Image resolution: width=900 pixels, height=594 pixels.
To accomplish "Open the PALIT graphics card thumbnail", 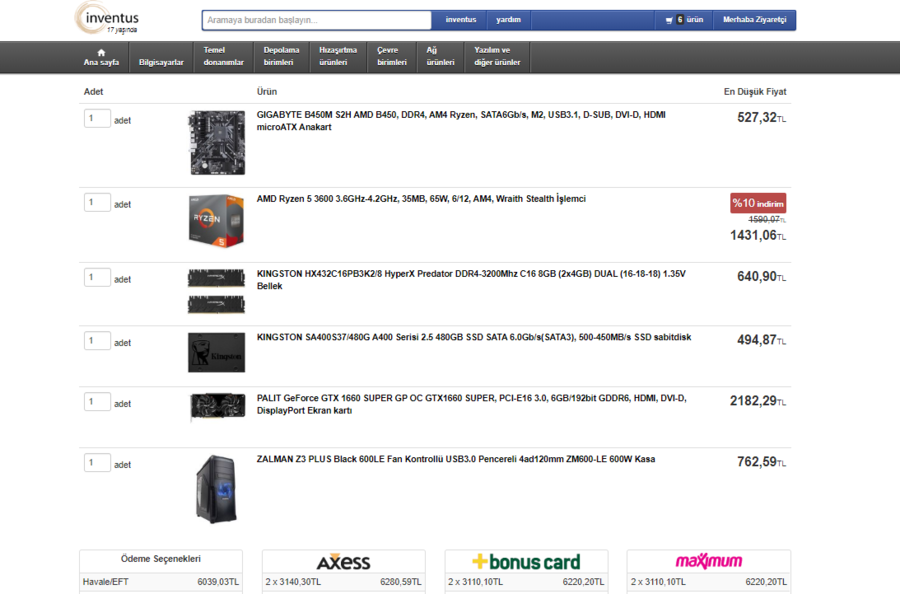I will pyautogui.click(x=218, y=406).
